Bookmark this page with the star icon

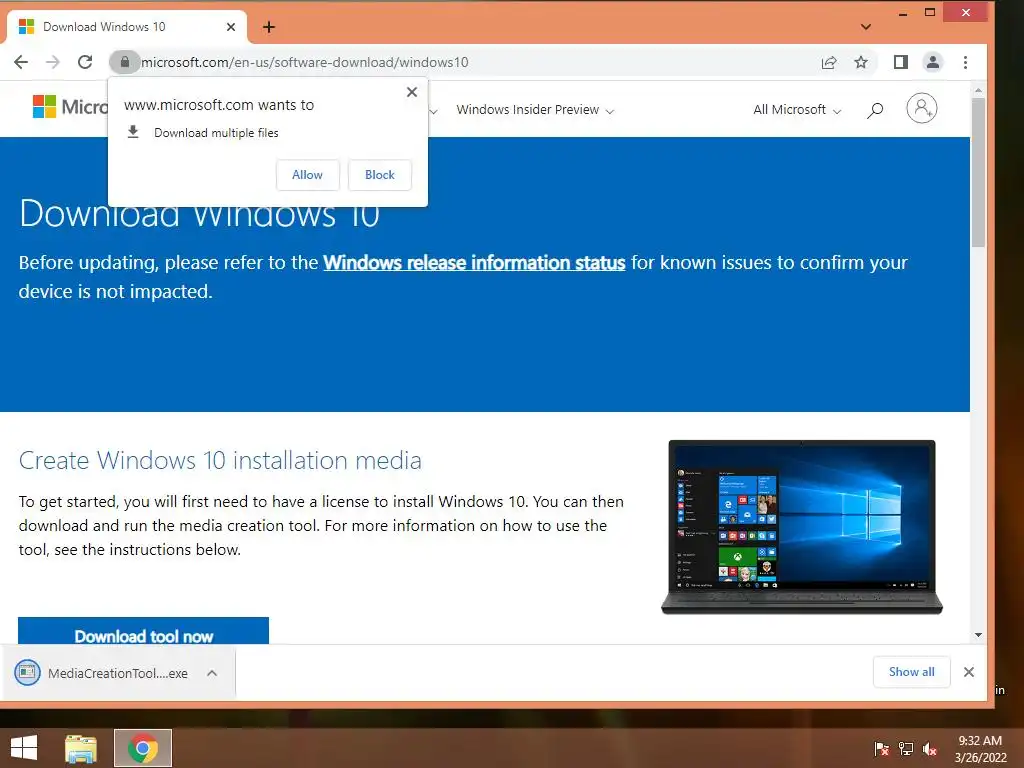point(861,62)
